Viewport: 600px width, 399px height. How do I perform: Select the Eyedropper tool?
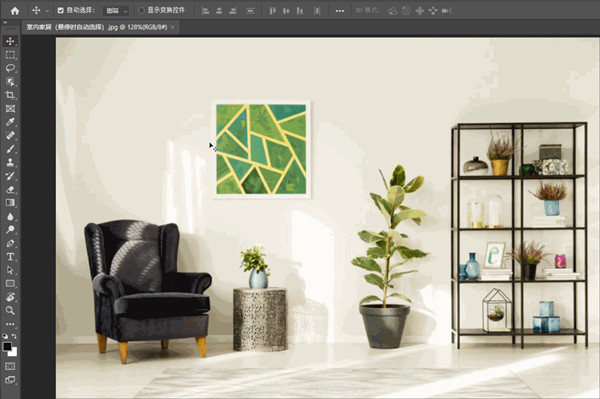[10, 122]
